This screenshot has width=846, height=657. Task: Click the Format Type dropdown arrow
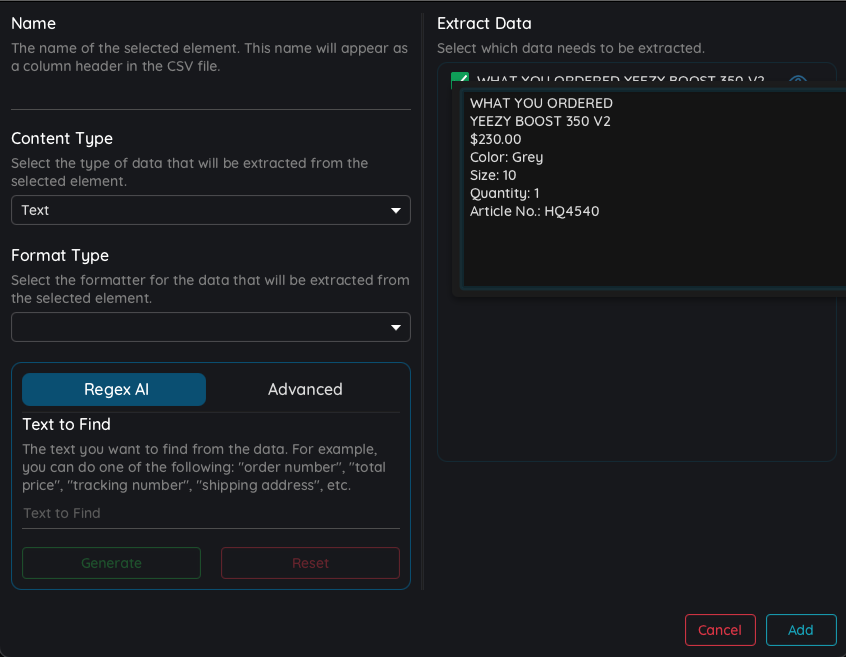[x=395, y=327]
